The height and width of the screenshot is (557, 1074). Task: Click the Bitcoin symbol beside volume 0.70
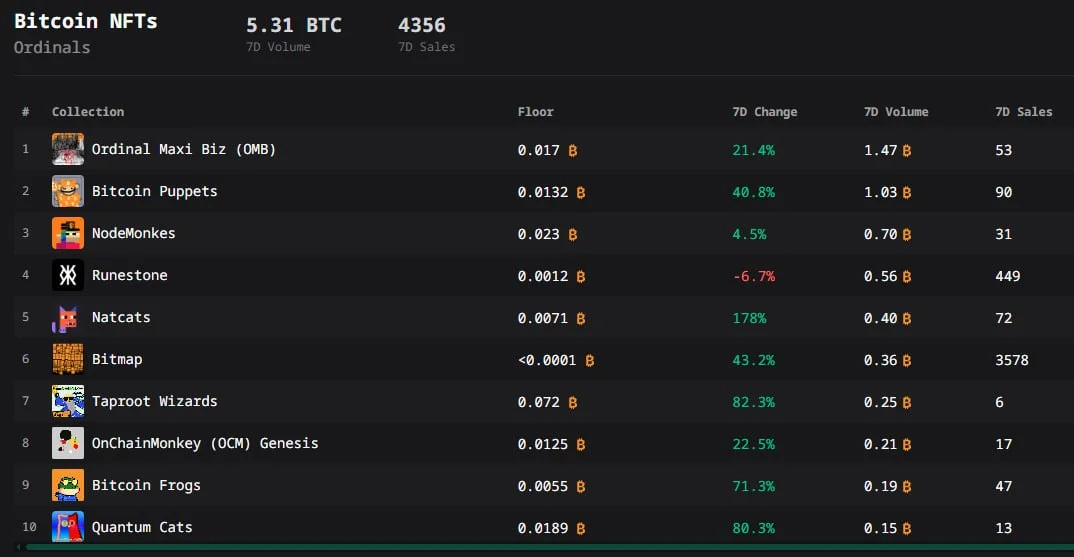[907, 234]
